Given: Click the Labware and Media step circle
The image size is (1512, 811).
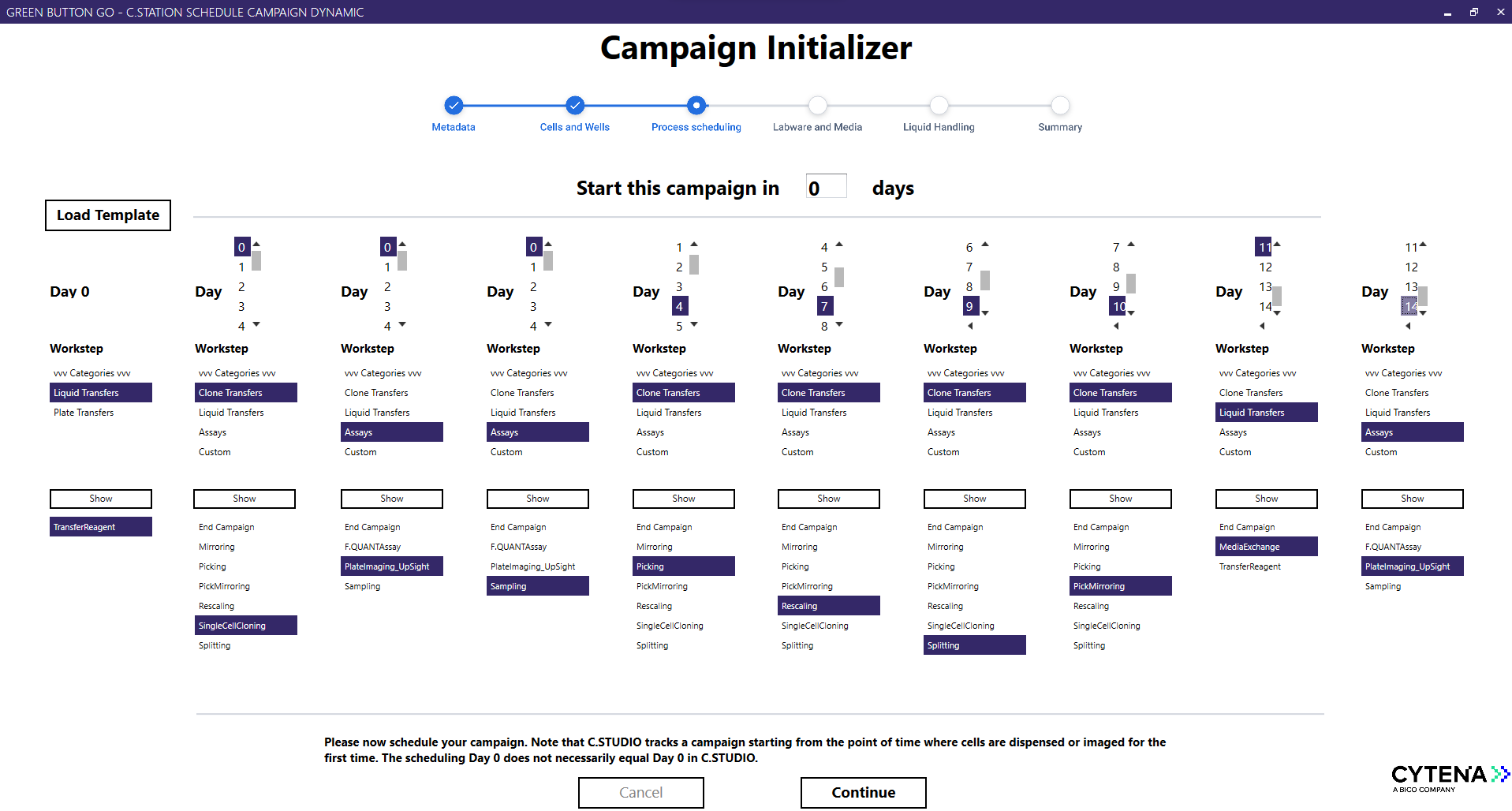Looking at the screenshot, I should (817, 105).
